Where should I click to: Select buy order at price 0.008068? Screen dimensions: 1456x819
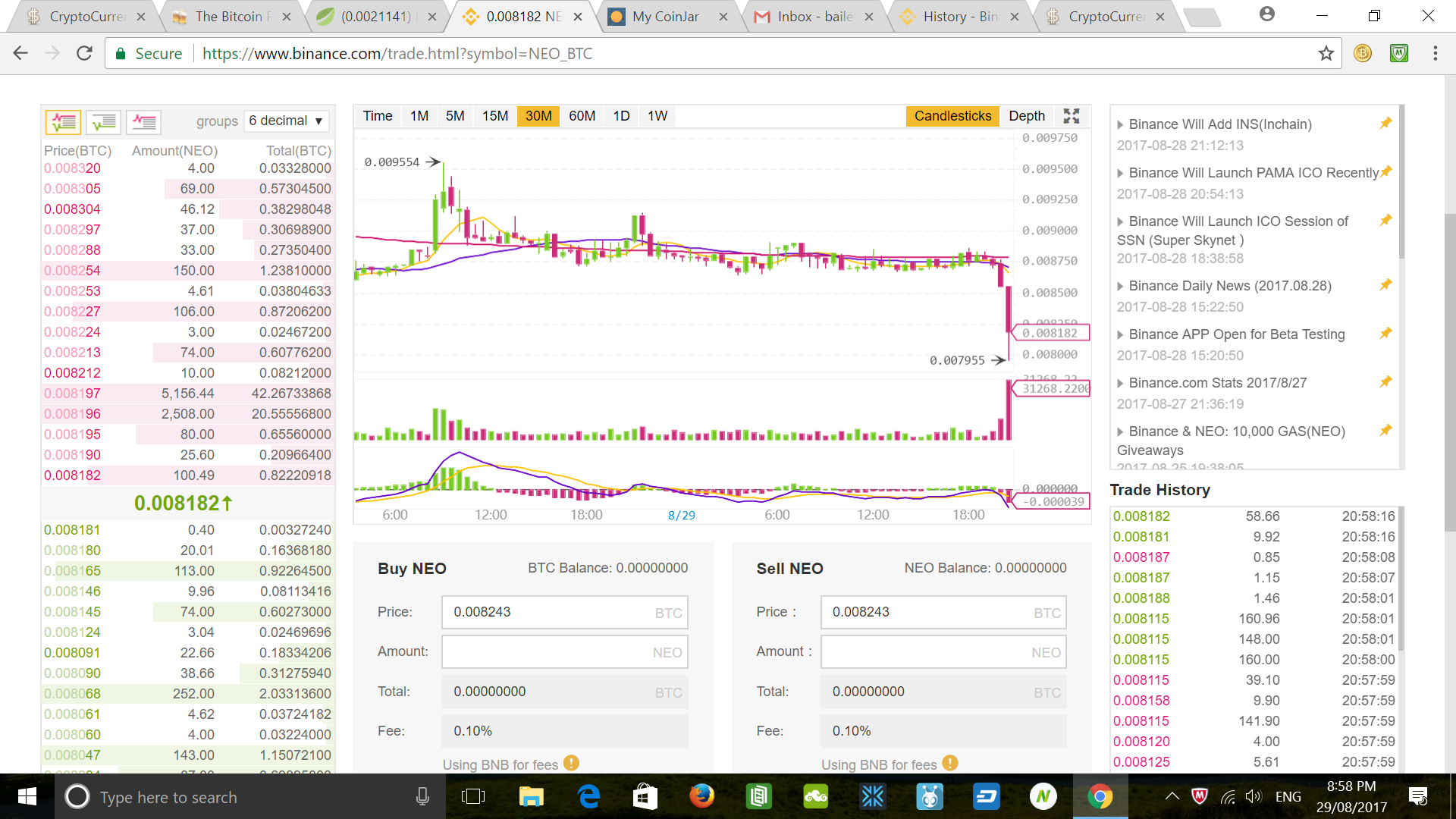pos(187,694)
